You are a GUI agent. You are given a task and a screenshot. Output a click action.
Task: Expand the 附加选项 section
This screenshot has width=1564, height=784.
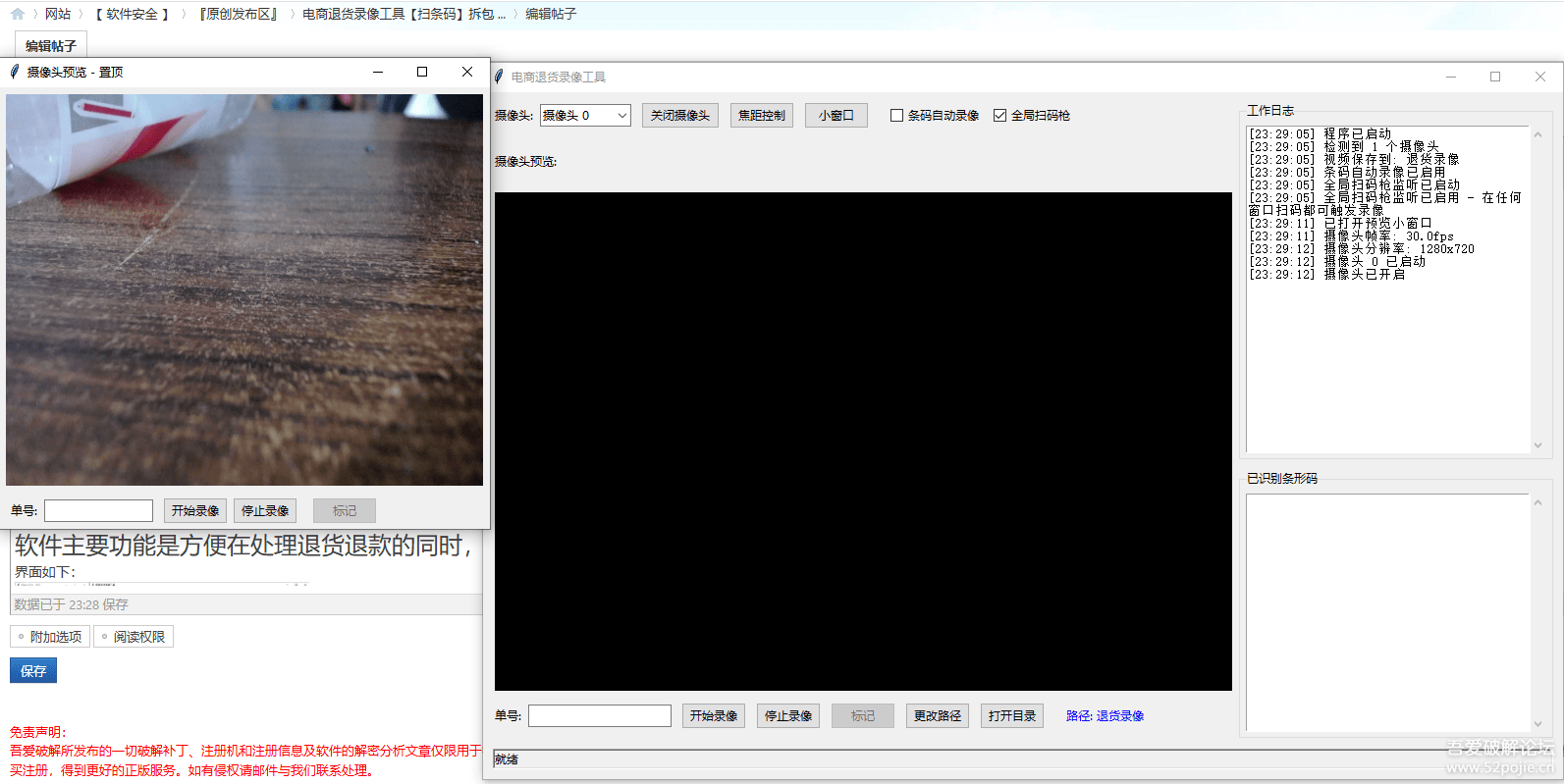coord(50,637)
